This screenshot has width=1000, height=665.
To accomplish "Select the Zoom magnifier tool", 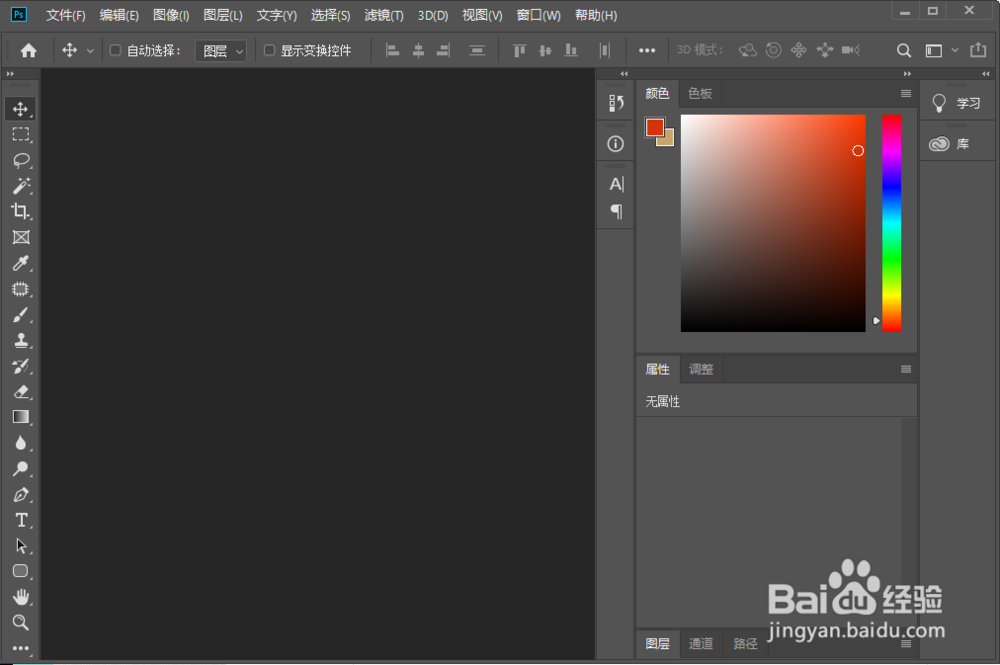I will tap(20, 622).
